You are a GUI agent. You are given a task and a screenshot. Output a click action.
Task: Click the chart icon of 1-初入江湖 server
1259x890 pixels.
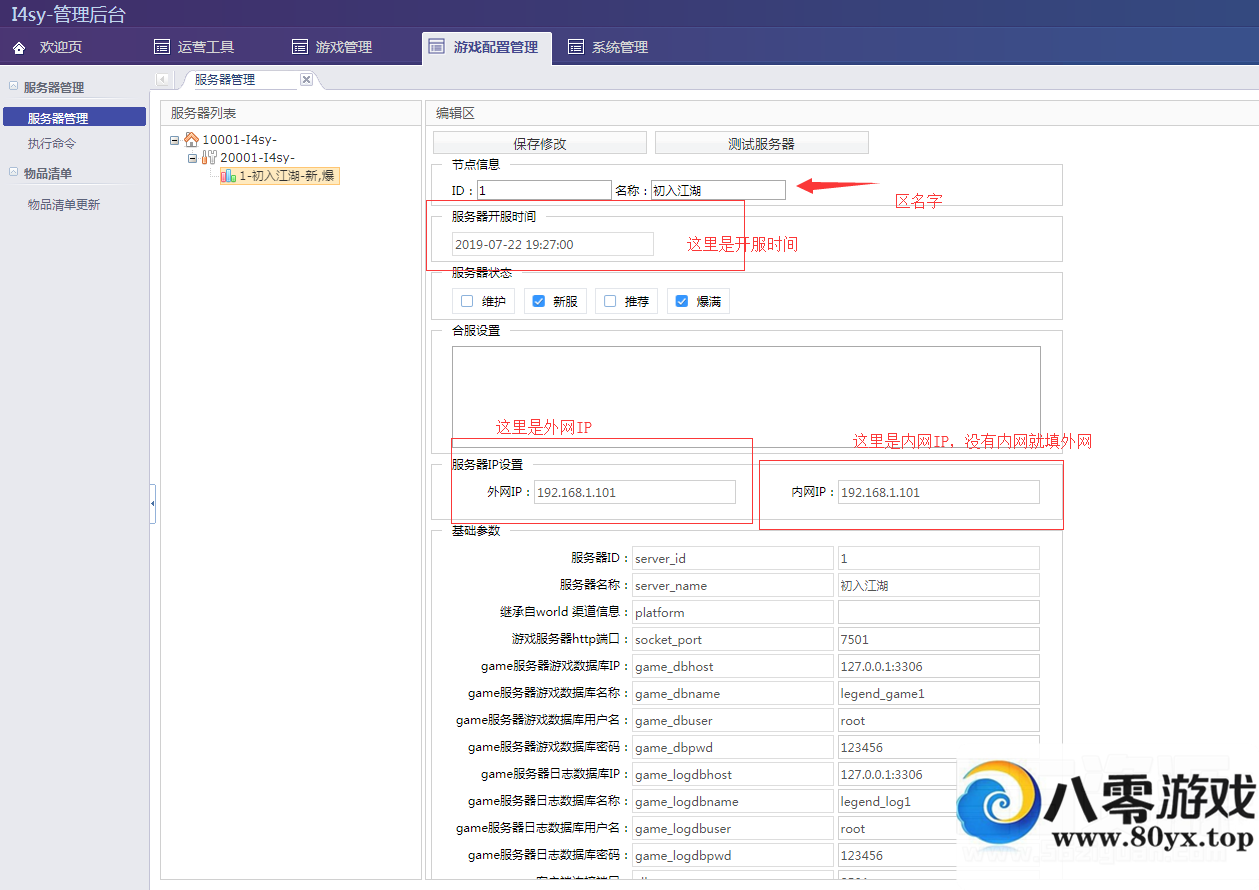(x=228, y=176)
